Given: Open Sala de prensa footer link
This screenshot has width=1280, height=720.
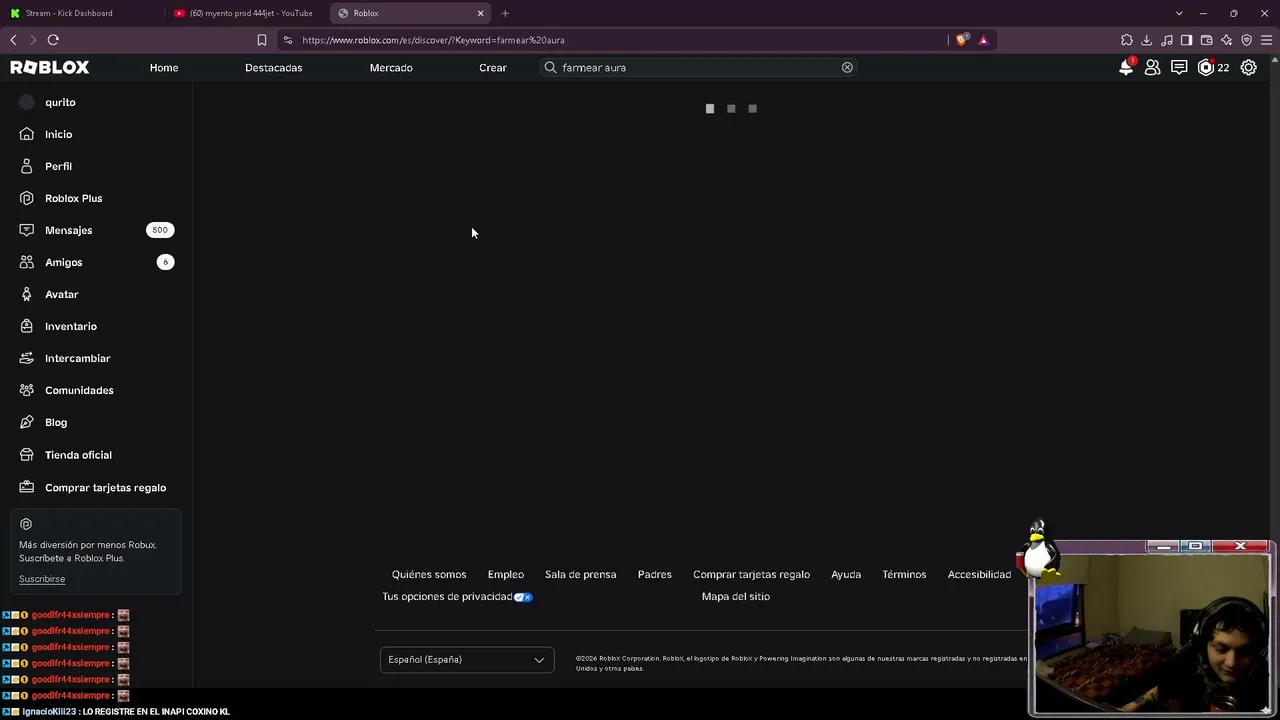Looking at the screenshot, I should (x=580, y=575).
